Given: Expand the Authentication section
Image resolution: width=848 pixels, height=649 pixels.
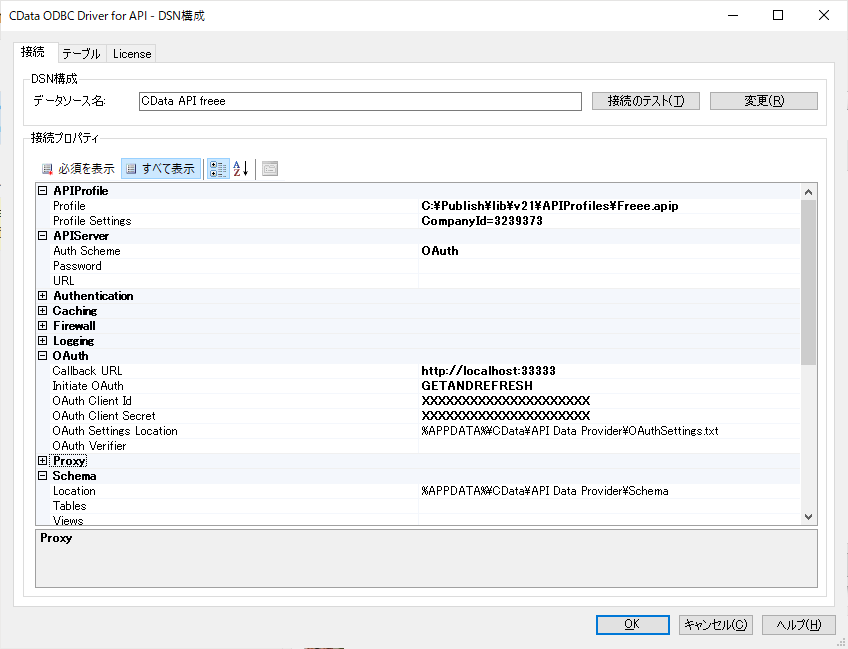Looking at the screenshot, I should click(43, 296).
